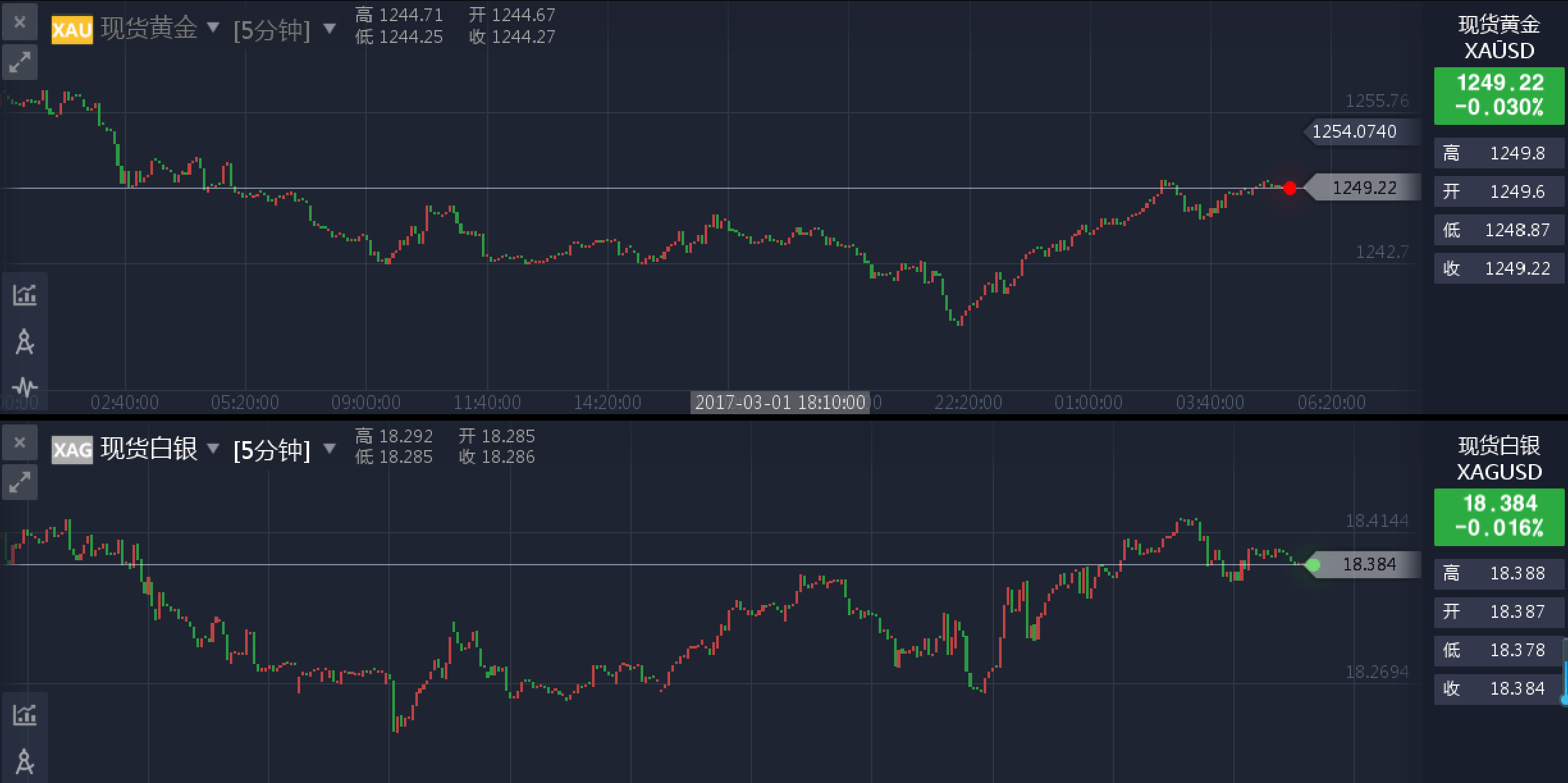Close the spot silver XAG chart panel
The width and height of the screenshot is (1568, 783).
click(x=20, y=442)
